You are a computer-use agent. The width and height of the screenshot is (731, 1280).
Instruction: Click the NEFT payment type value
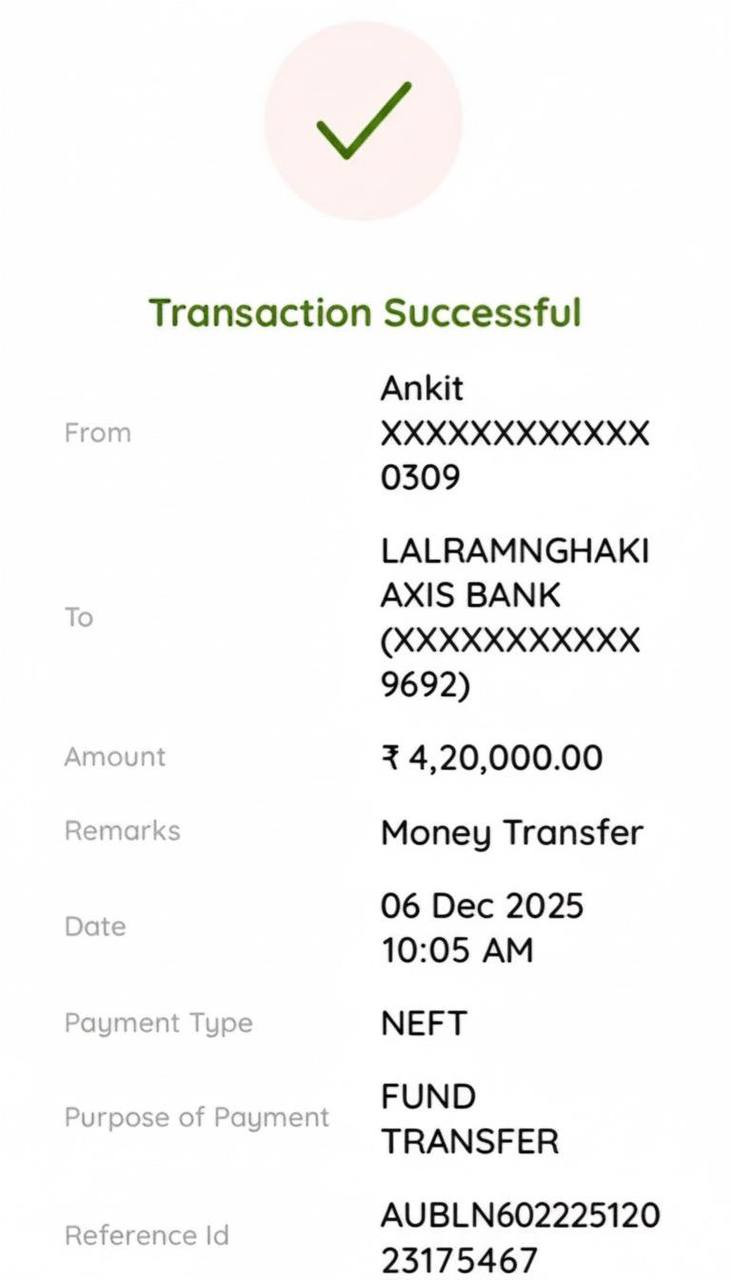tap(423, 1023)
